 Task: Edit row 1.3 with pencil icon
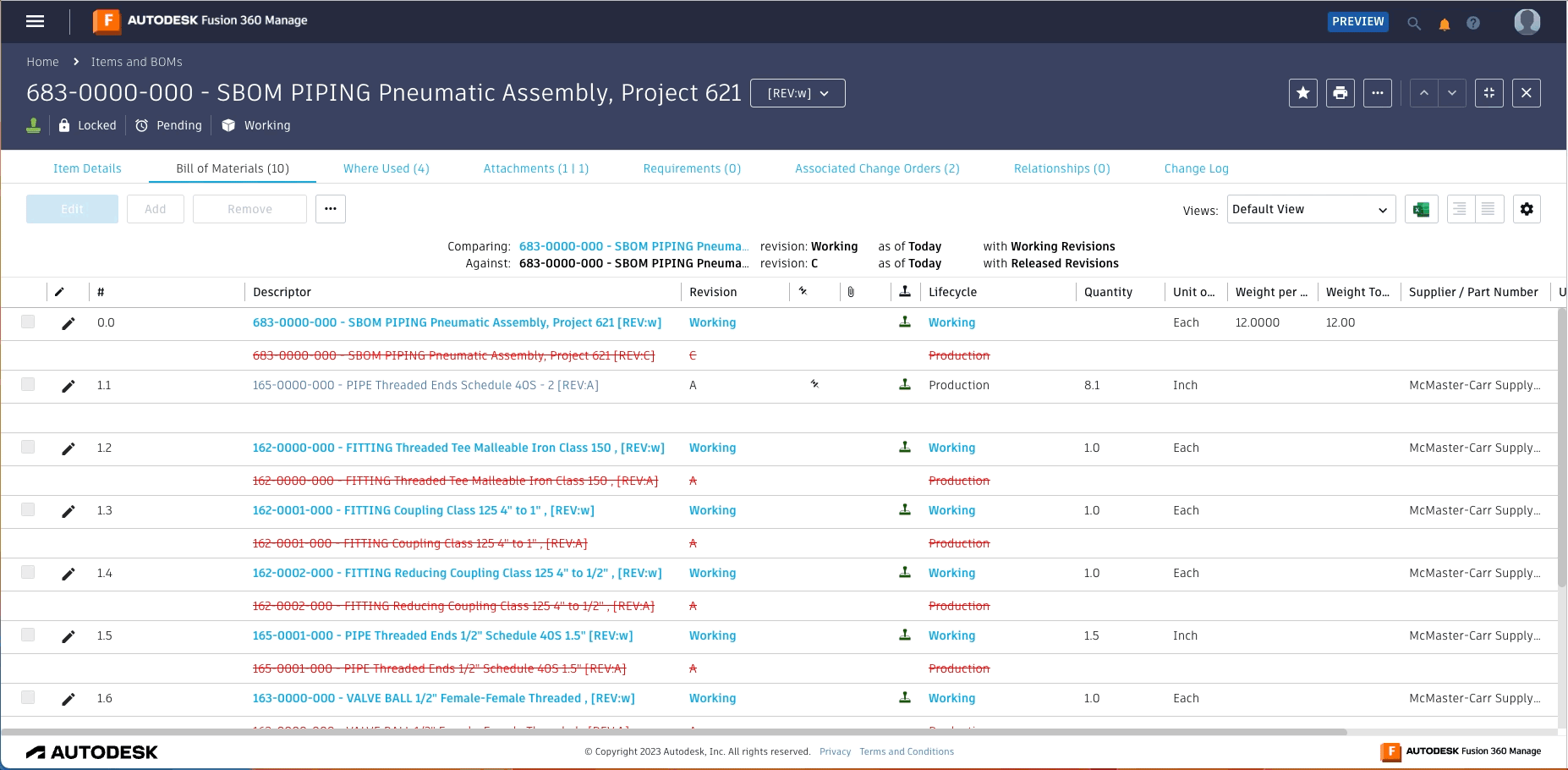coord(69,511)
